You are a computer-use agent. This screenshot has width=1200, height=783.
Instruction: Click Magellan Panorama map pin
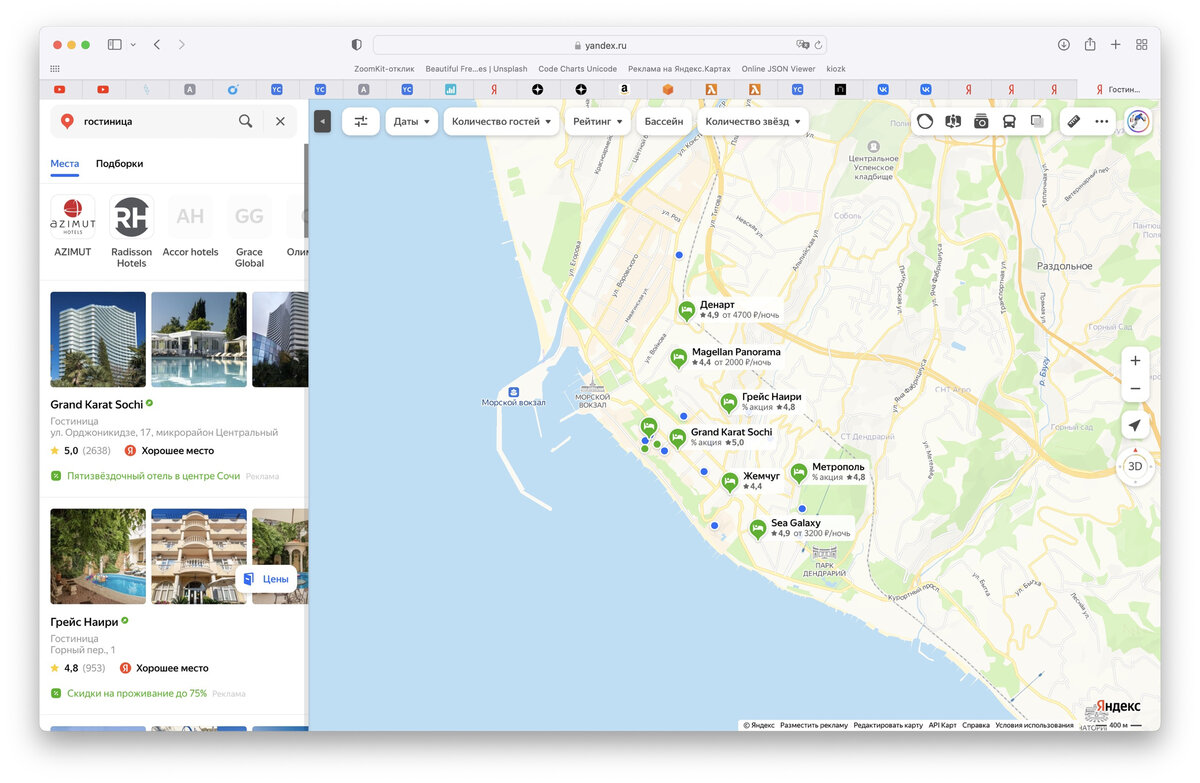click(x=679, y=358)
